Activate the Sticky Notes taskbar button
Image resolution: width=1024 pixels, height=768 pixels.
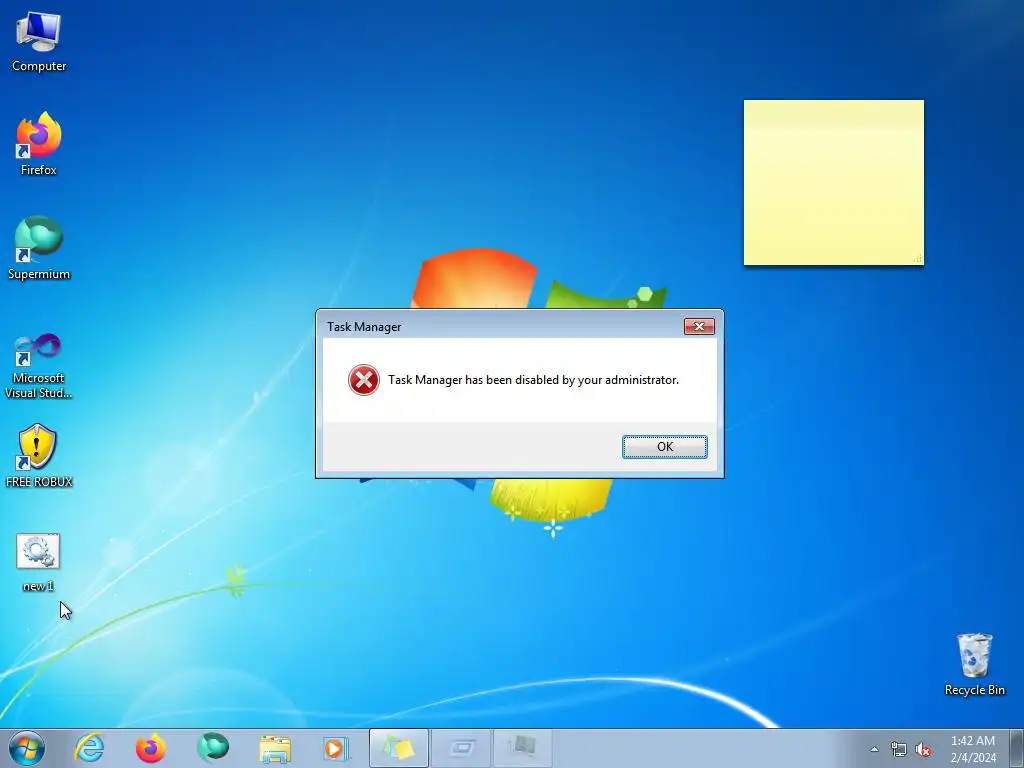(398, 748)
